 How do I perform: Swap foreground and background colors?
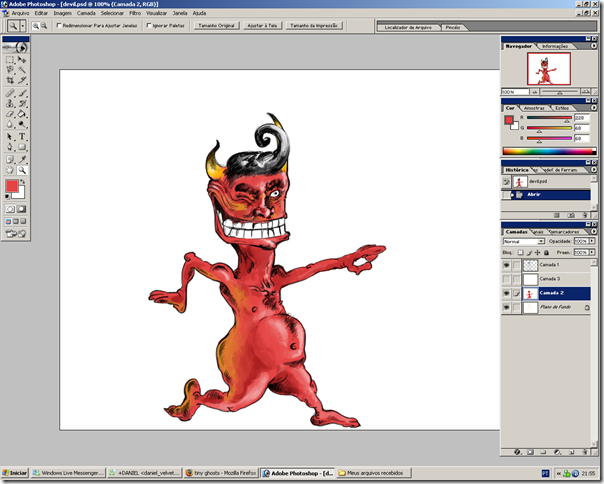[23, 181]
